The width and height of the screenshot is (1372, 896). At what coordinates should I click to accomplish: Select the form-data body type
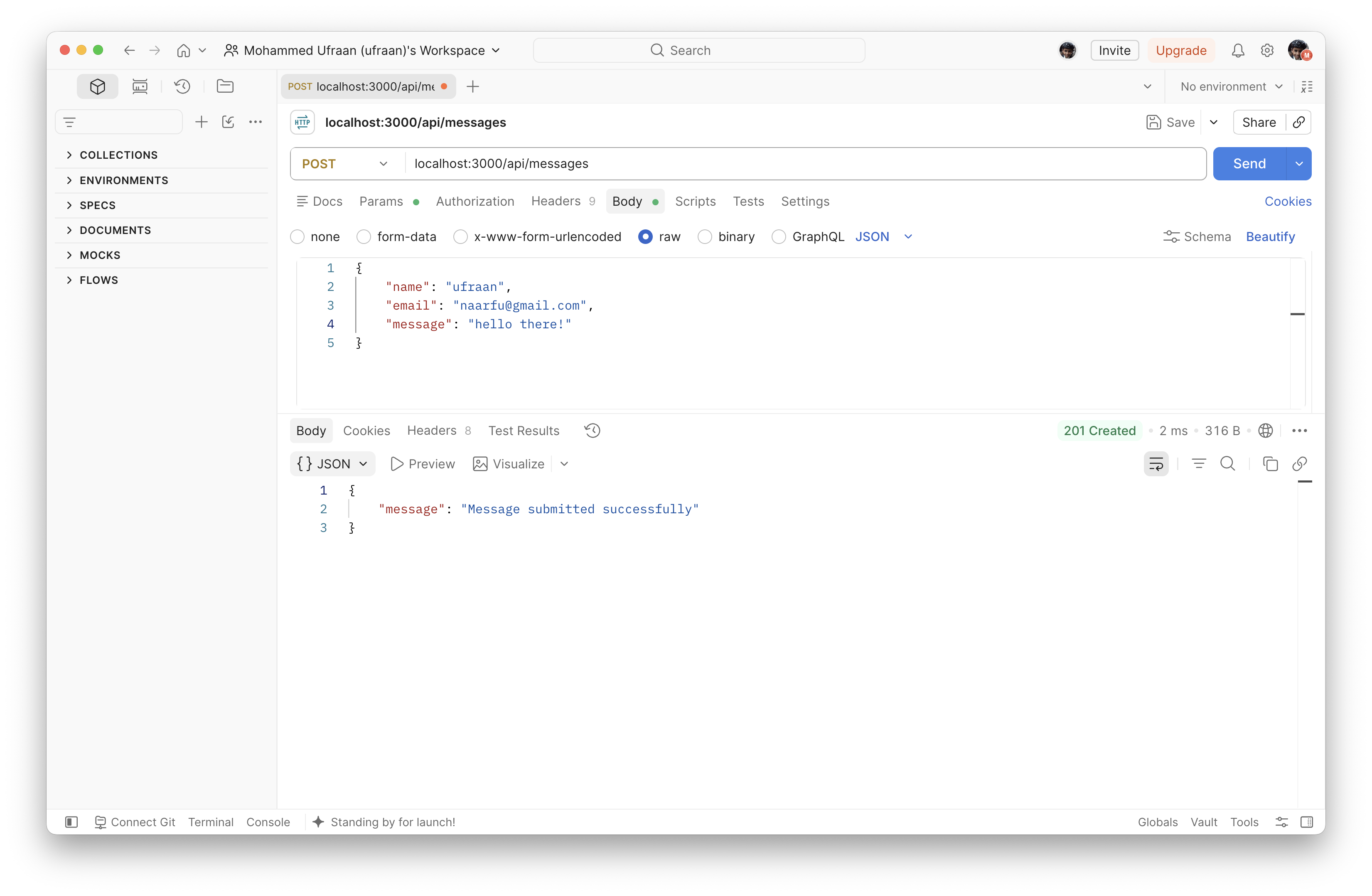[x=364, y=237]
